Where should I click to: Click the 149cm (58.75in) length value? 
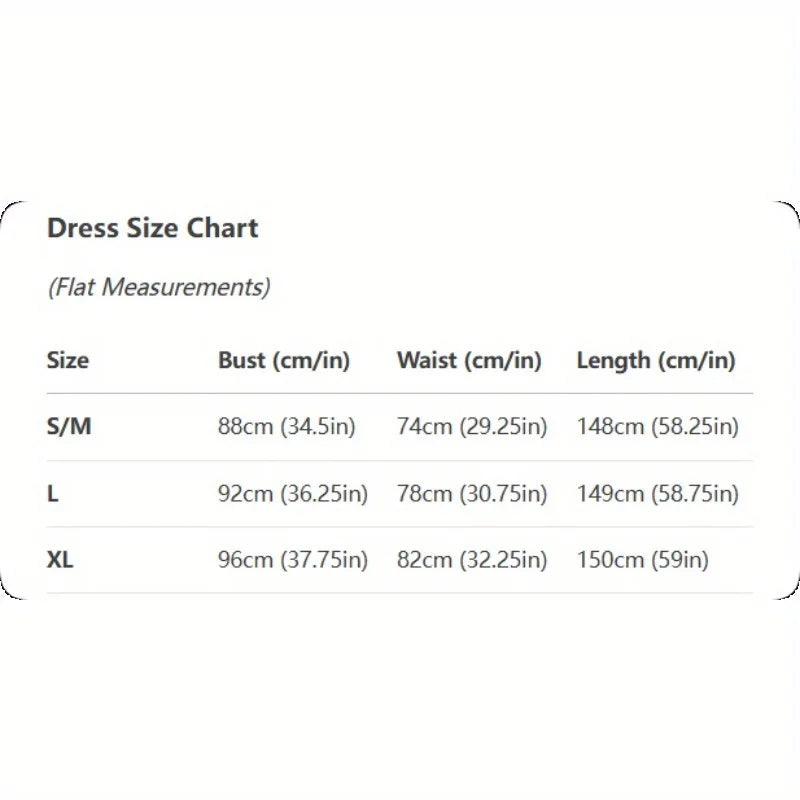[658, 494]
